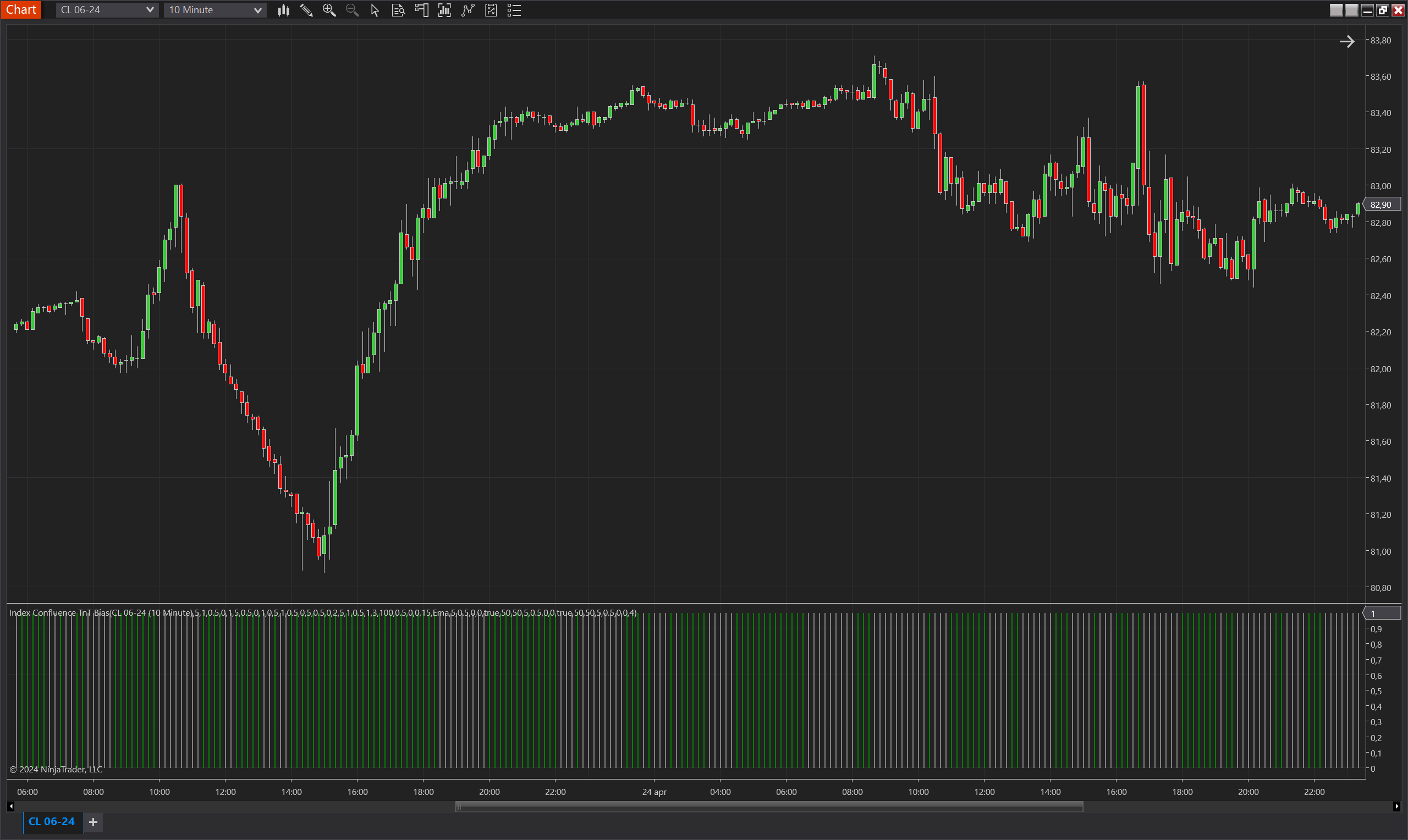The image size is (1408, 840).
Task: Click the 81,40 price axis label
Action: click(1380, 478)
